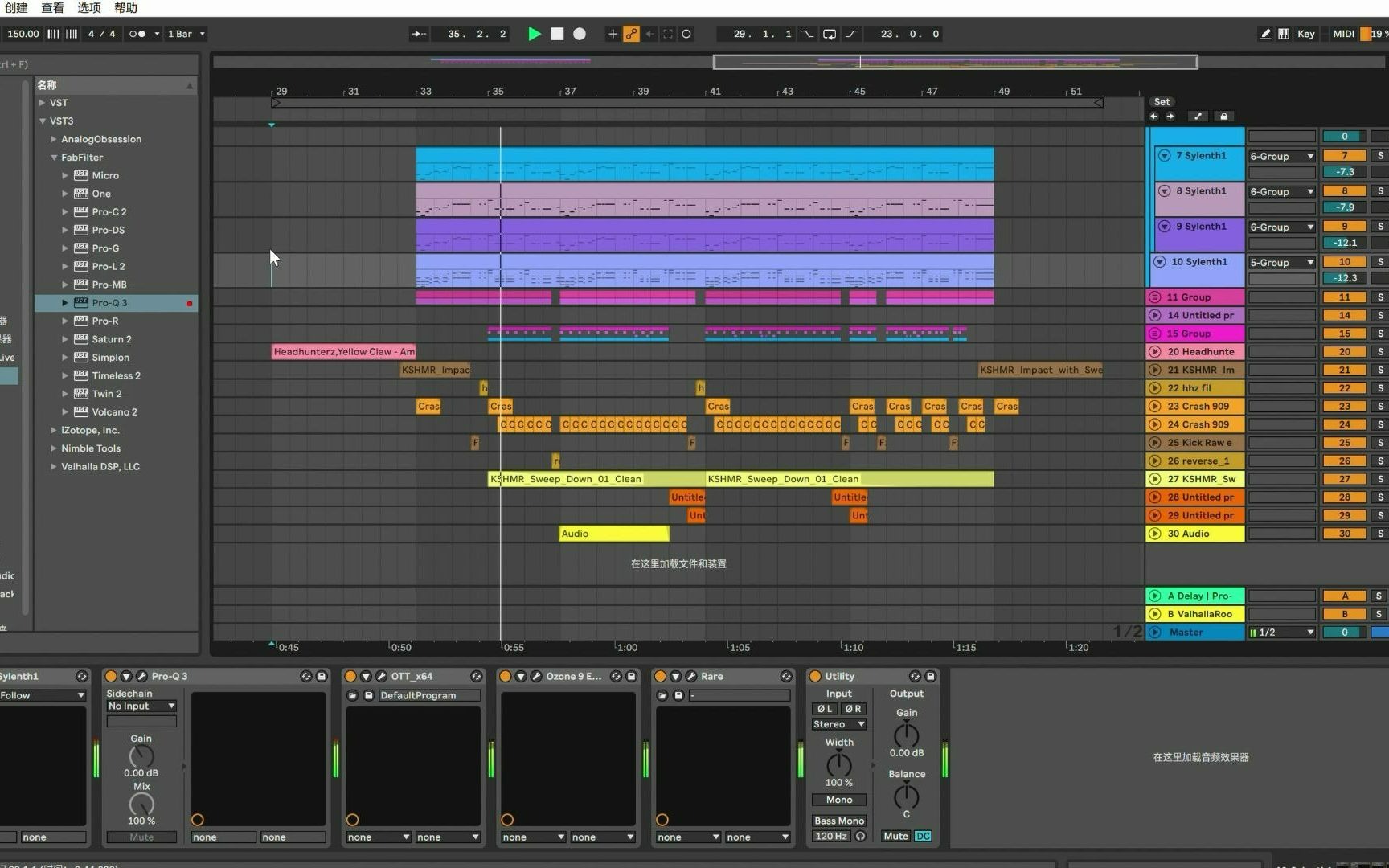The height and width of the screenshot is (868, 1389).
Task: Toggle the Utility DC filter button
Action: 923,837
